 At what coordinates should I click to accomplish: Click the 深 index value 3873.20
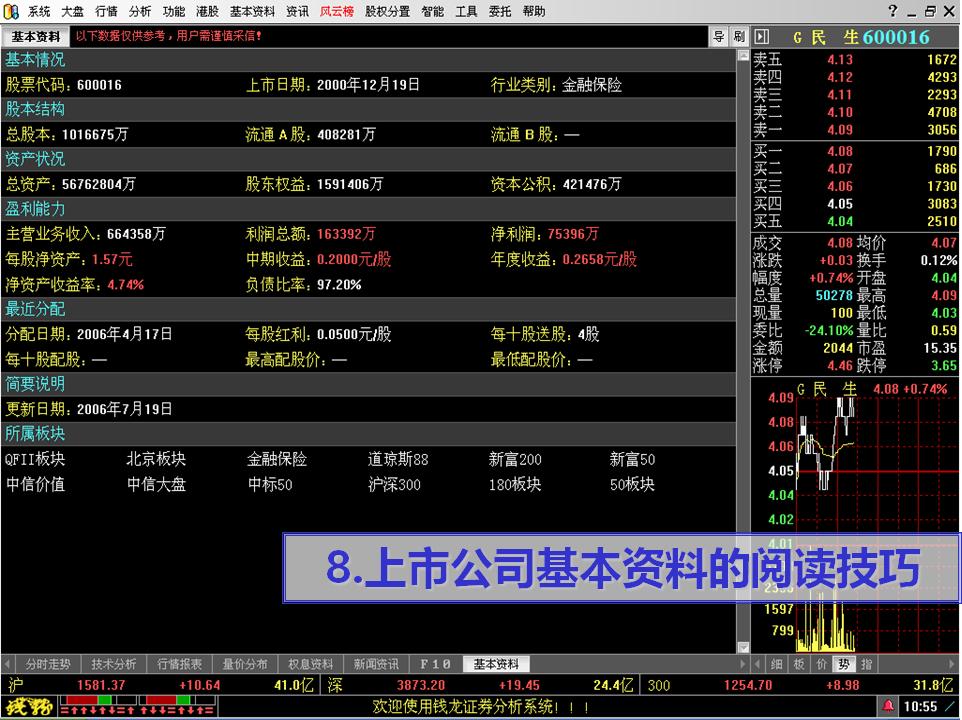point(421,684)
